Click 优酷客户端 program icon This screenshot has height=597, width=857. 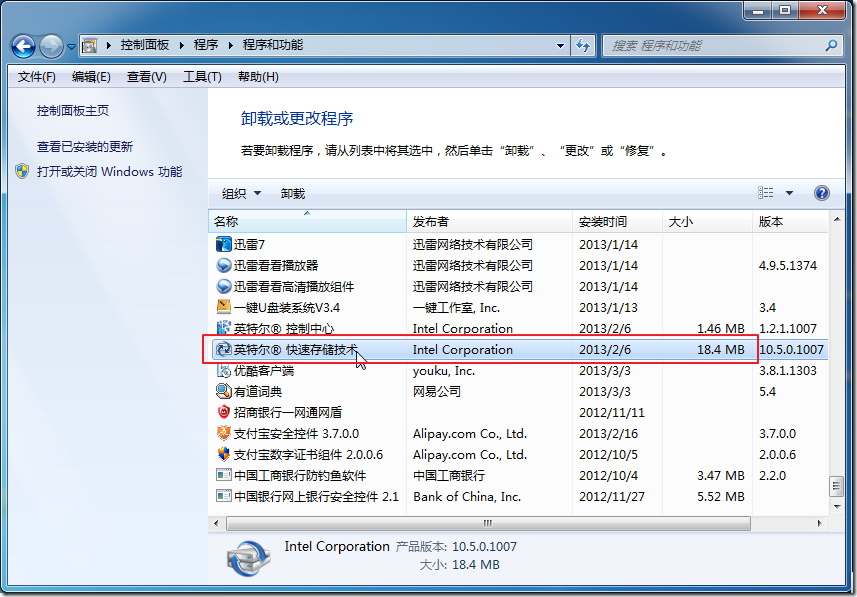[x=224, y=370]
